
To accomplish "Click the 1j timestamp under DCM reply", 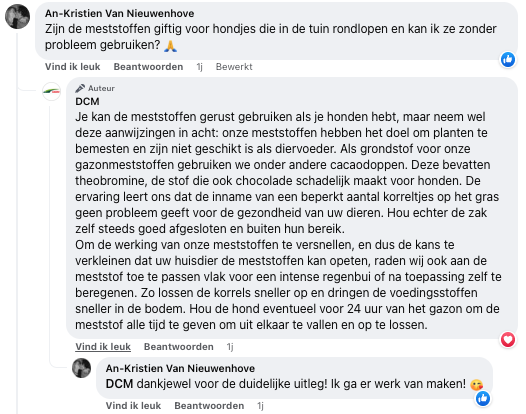I will point(230,347).
